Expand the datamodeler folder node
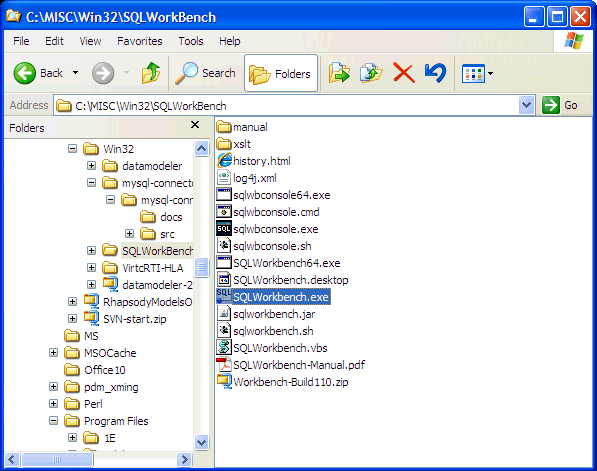This screenshot has height=471, width=597. [x=91, y=166]
